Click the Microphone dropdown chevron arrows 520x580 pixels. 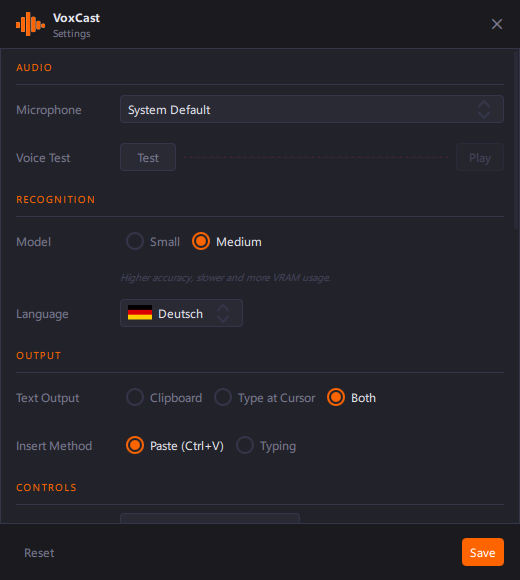pyautogui.click(x=484, y=109)
